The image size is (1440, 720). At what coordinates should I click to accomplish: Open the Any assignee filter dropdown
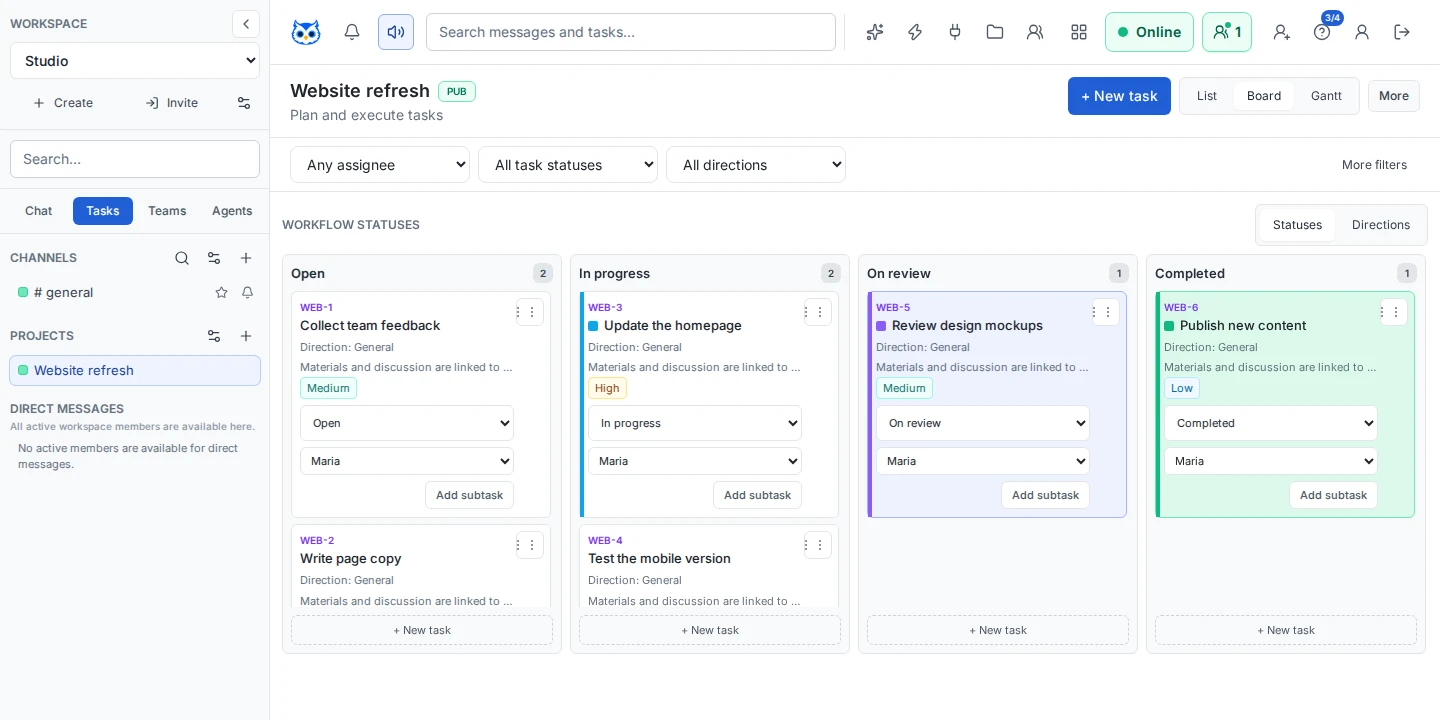point(380,165)
